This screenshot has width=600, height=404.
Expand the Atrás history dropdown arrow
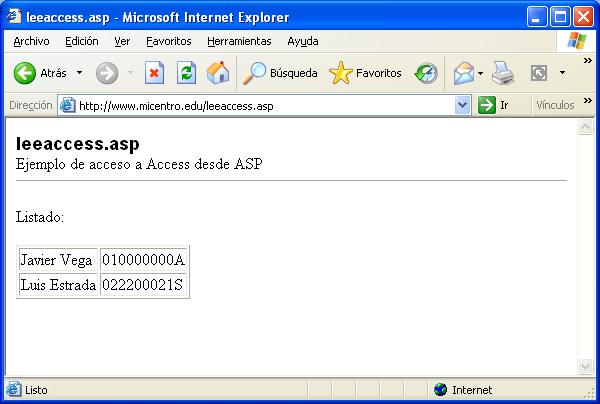coord(79,73)
